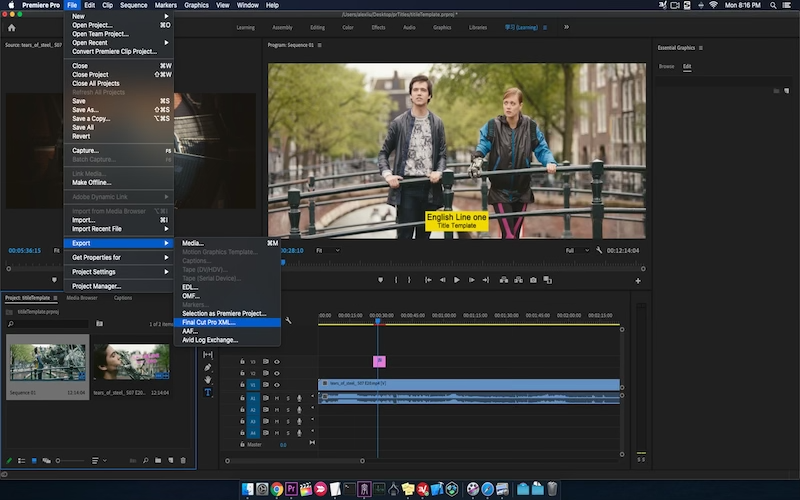Add marker in Program monitor
Image resolution: width=800 pixels, height=500 pixels.
(381, 280)
